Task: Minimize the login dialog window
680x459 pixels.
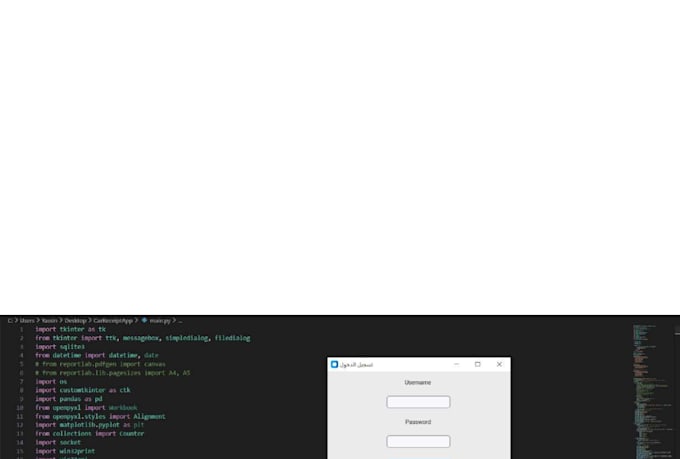Action: tap(456, 364)
